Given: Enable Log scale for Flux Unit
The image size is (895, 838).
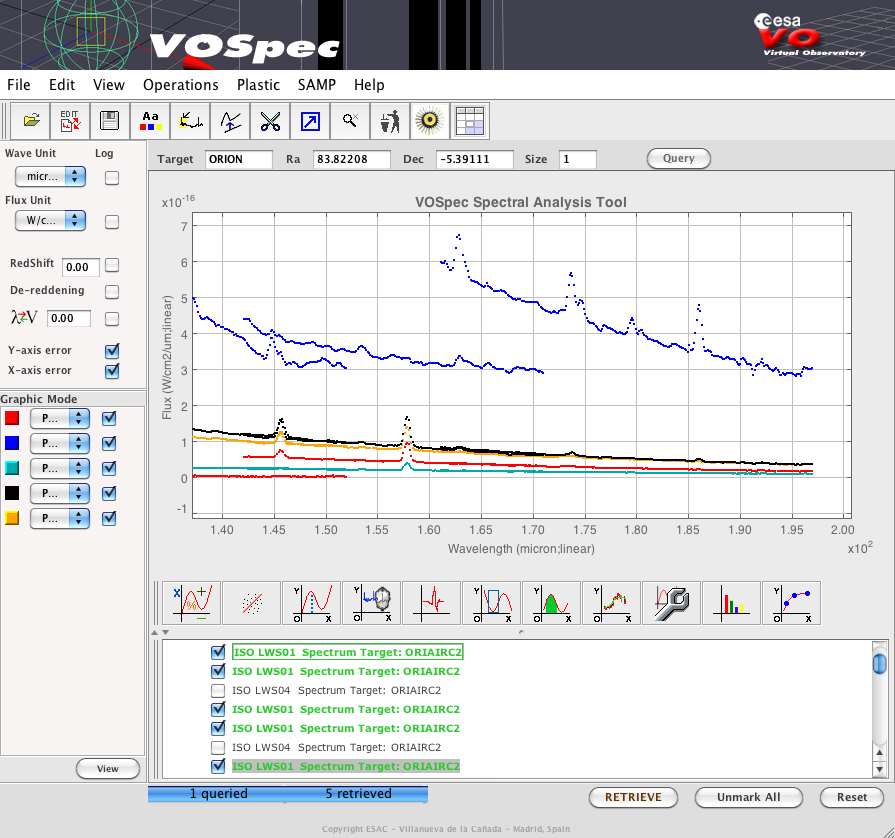Looking at the screenshot, I should click(x=112, y=221).
